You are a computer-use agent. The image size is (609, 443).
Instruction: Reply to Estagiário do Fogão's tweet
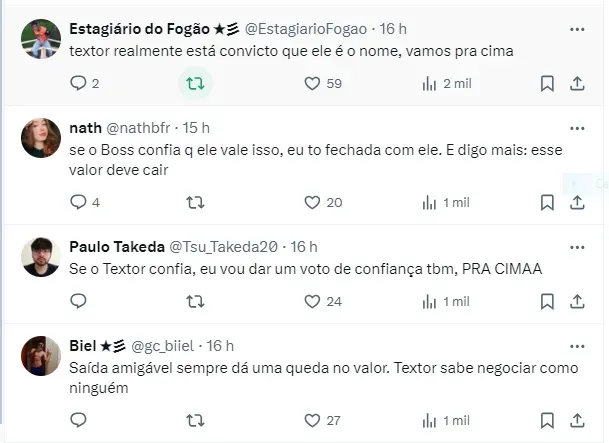(79, 84)
